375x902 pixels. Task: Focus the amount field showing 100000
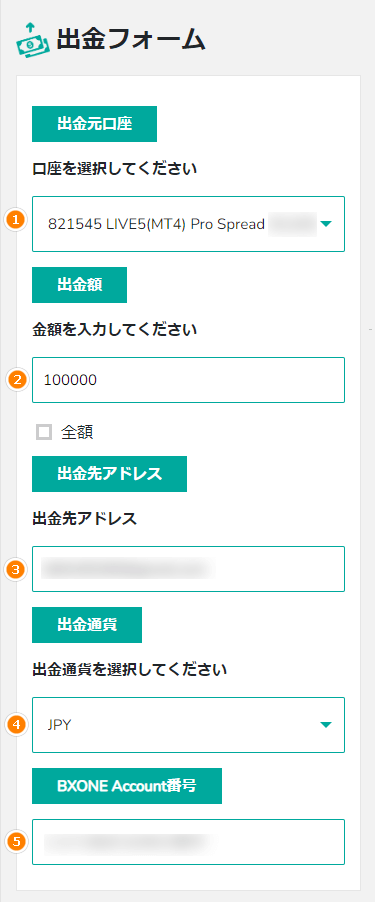189,380
